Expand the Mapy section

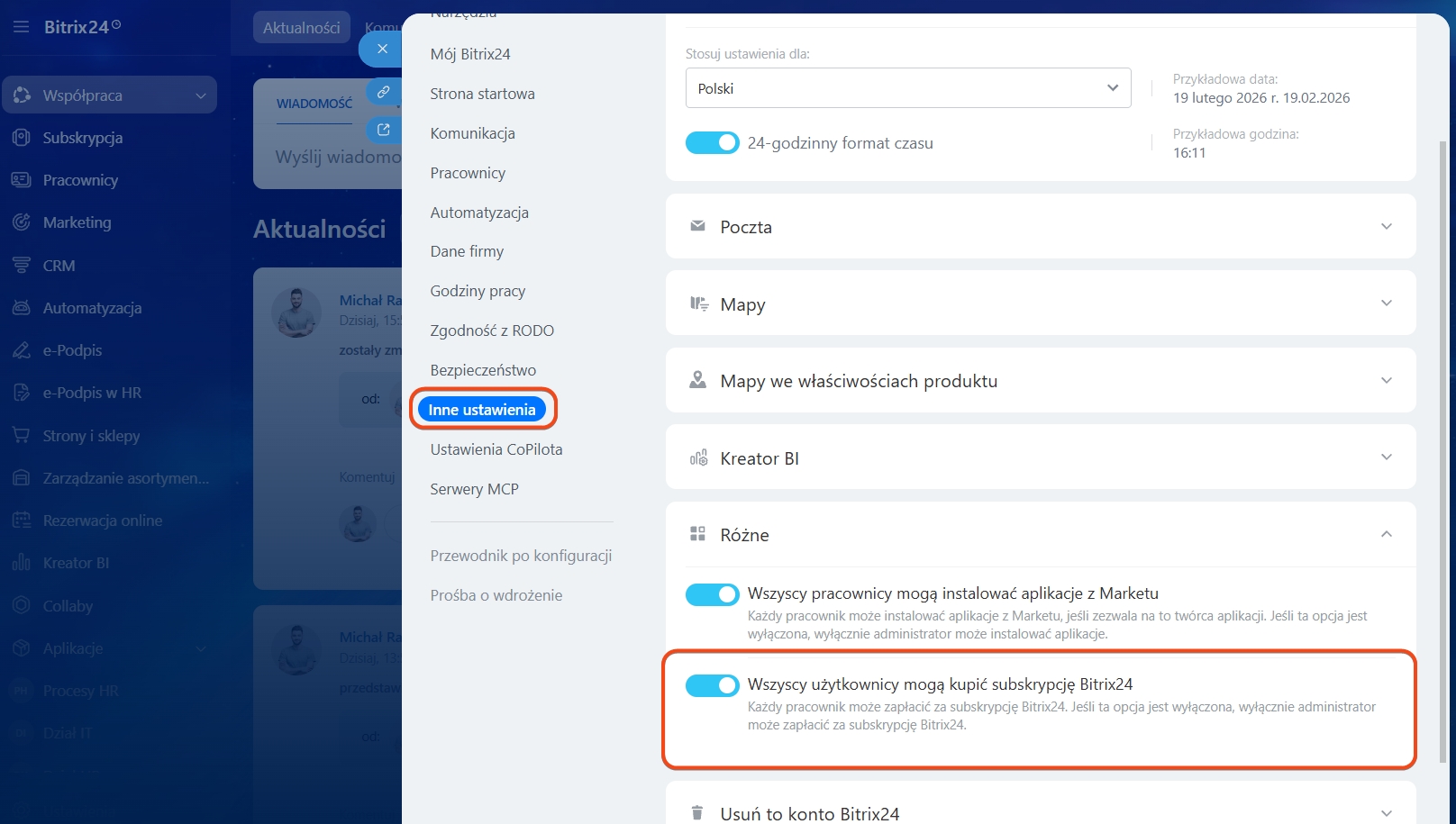tap(1387, 303)
